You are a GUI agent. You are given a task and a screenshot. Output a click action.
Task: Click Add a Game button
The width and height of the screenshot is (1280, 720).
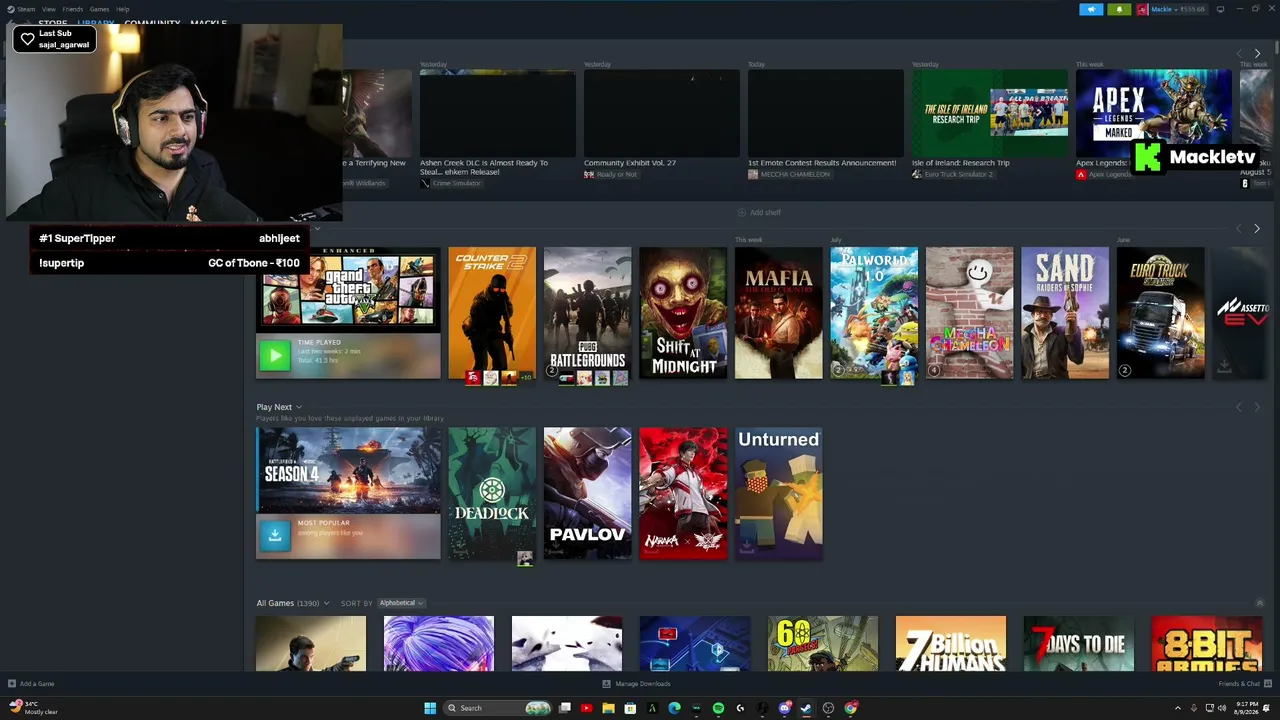[x=31, y=684]
